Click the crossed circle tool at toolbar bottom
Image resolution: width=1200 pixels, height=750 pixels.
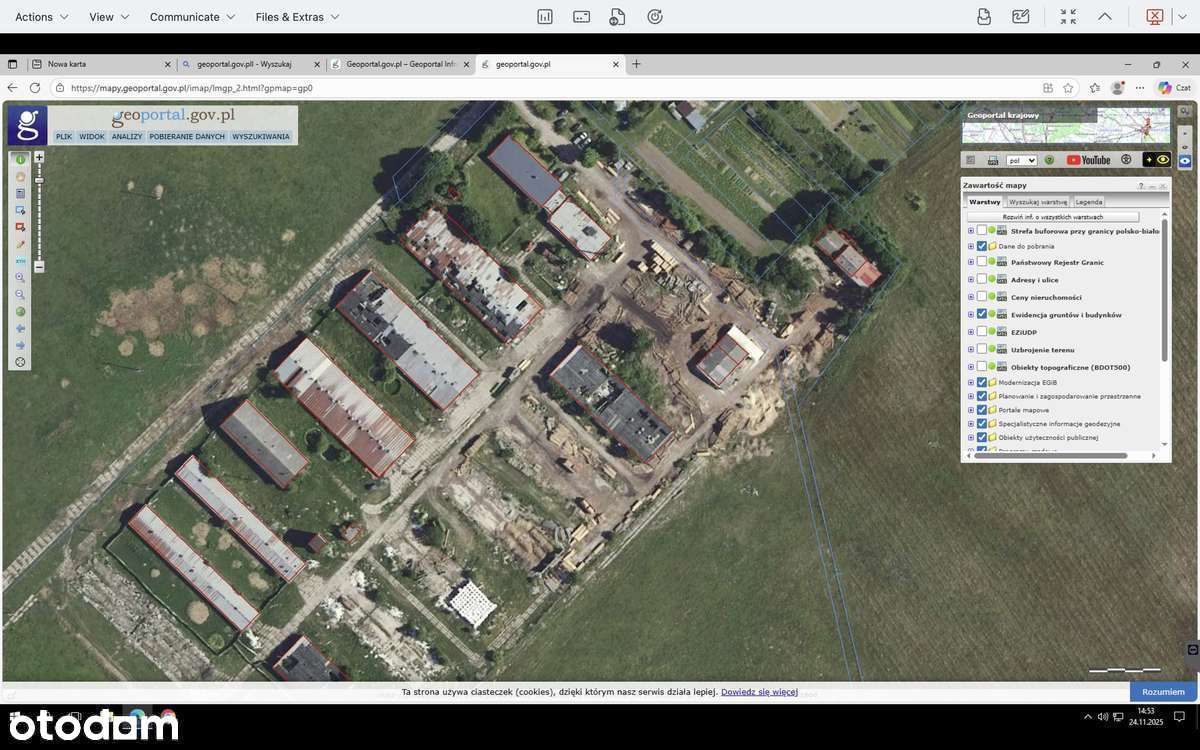(20, 362)
